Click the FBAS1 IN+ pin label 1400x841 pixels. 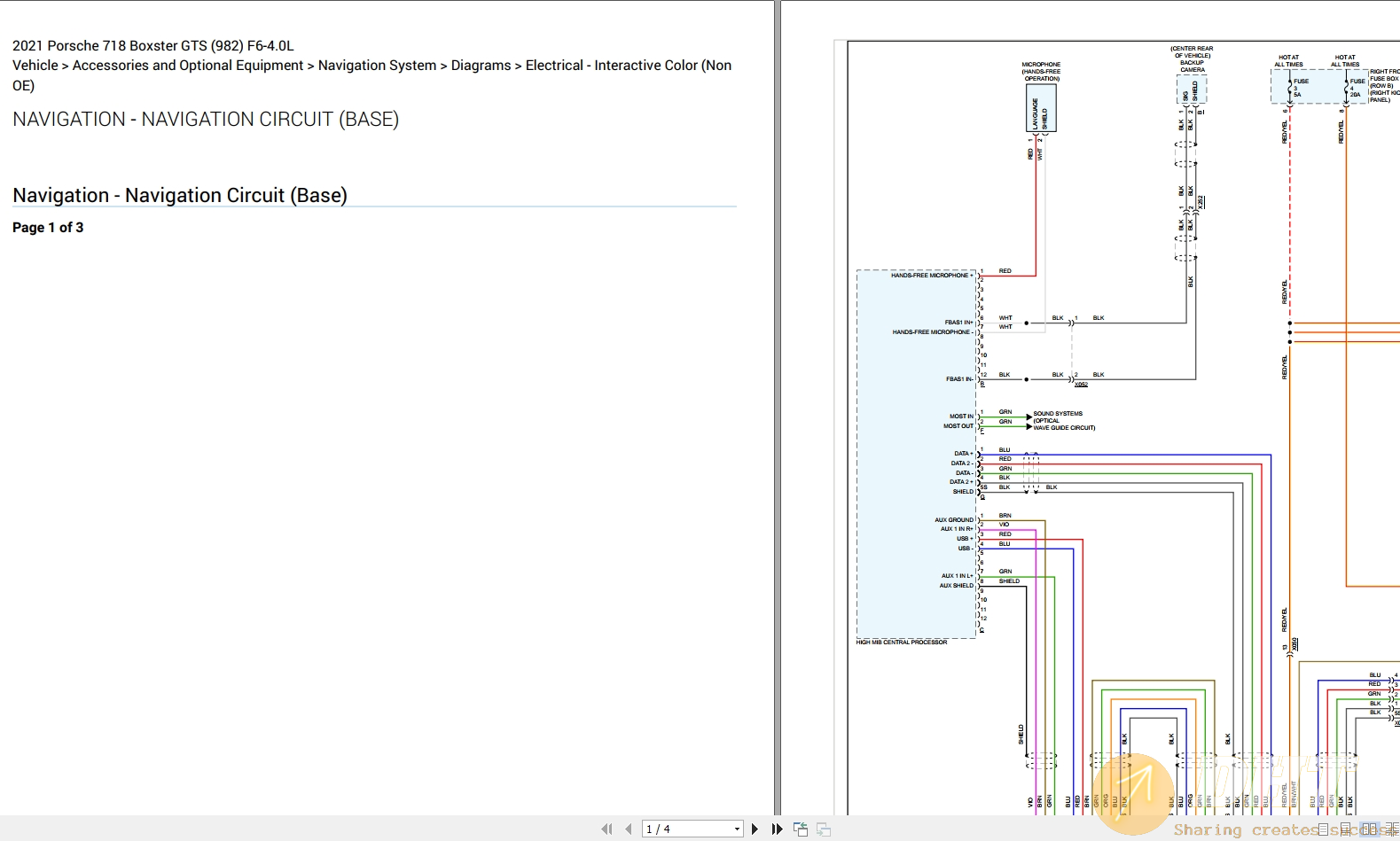tap(958, 323)
